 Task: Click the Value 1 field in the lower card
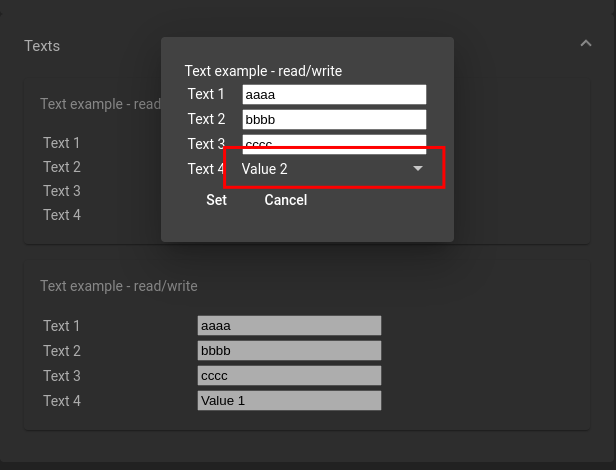289,401
